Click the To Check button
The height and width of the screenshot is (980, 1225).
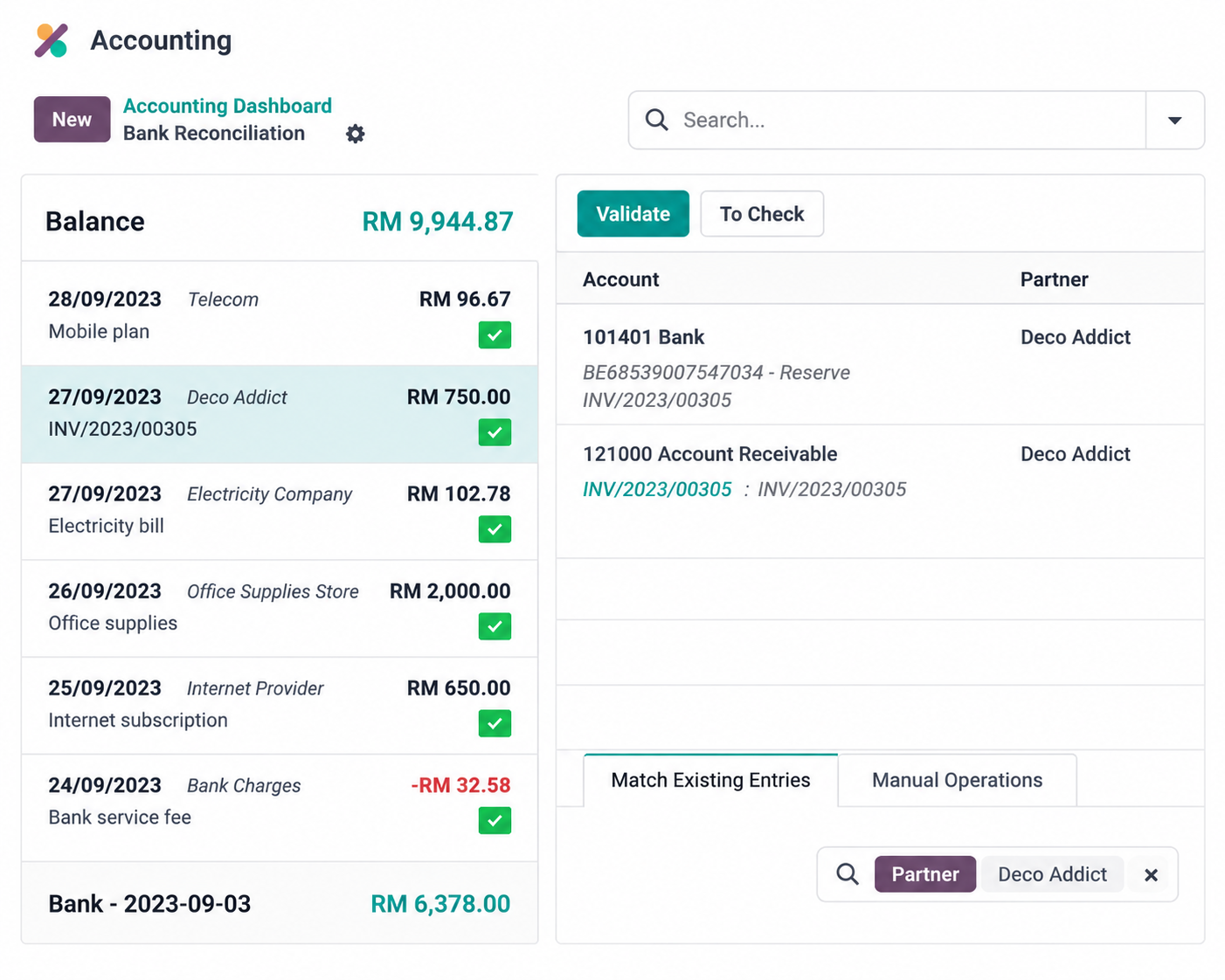[762, 214]
